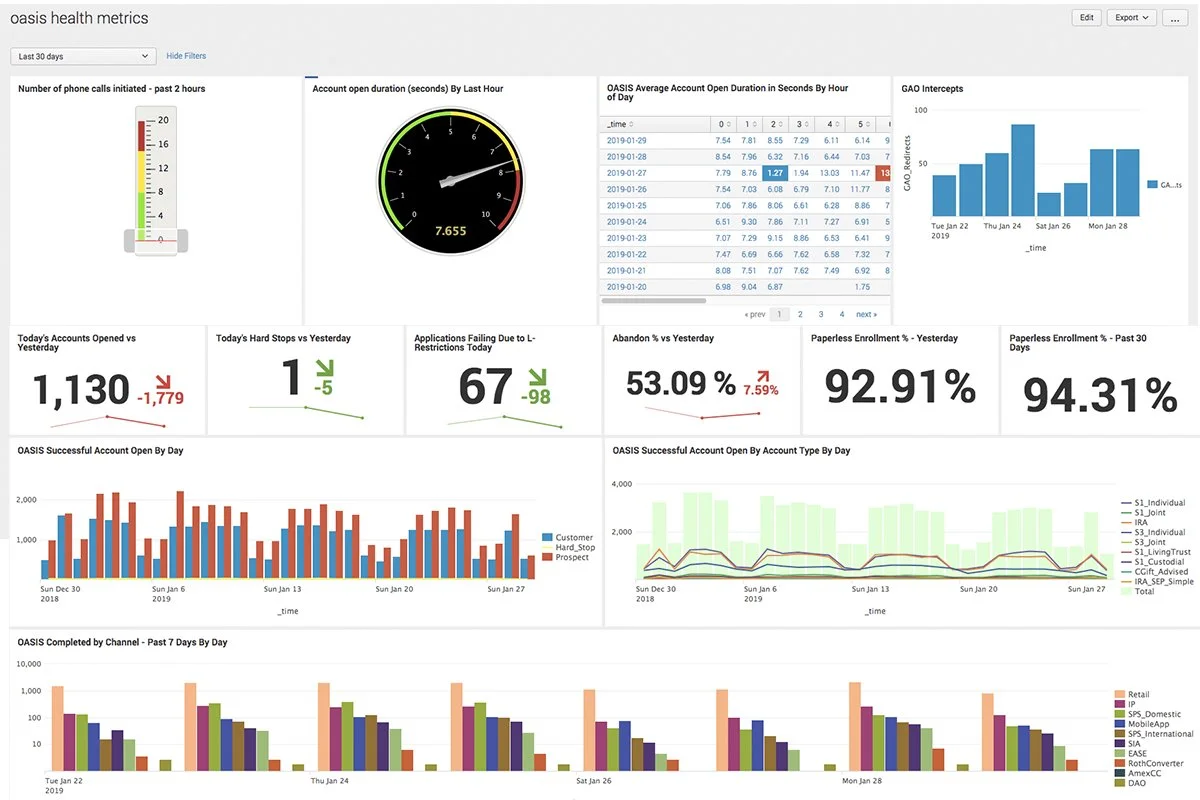
Task: Click green down arrow above -5
Action: click(323, 368)
